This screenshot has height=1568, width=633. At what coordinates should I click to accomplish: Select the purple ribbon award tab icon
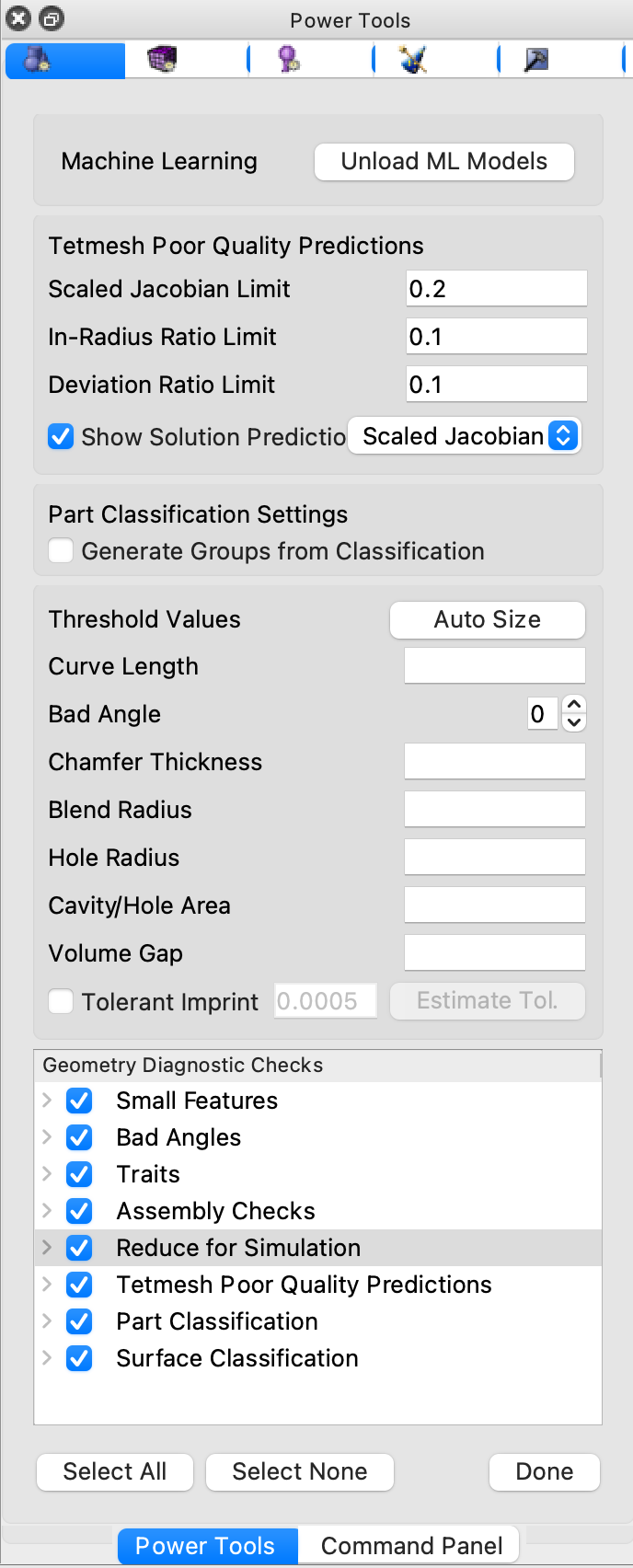click(x=289, y=61)
